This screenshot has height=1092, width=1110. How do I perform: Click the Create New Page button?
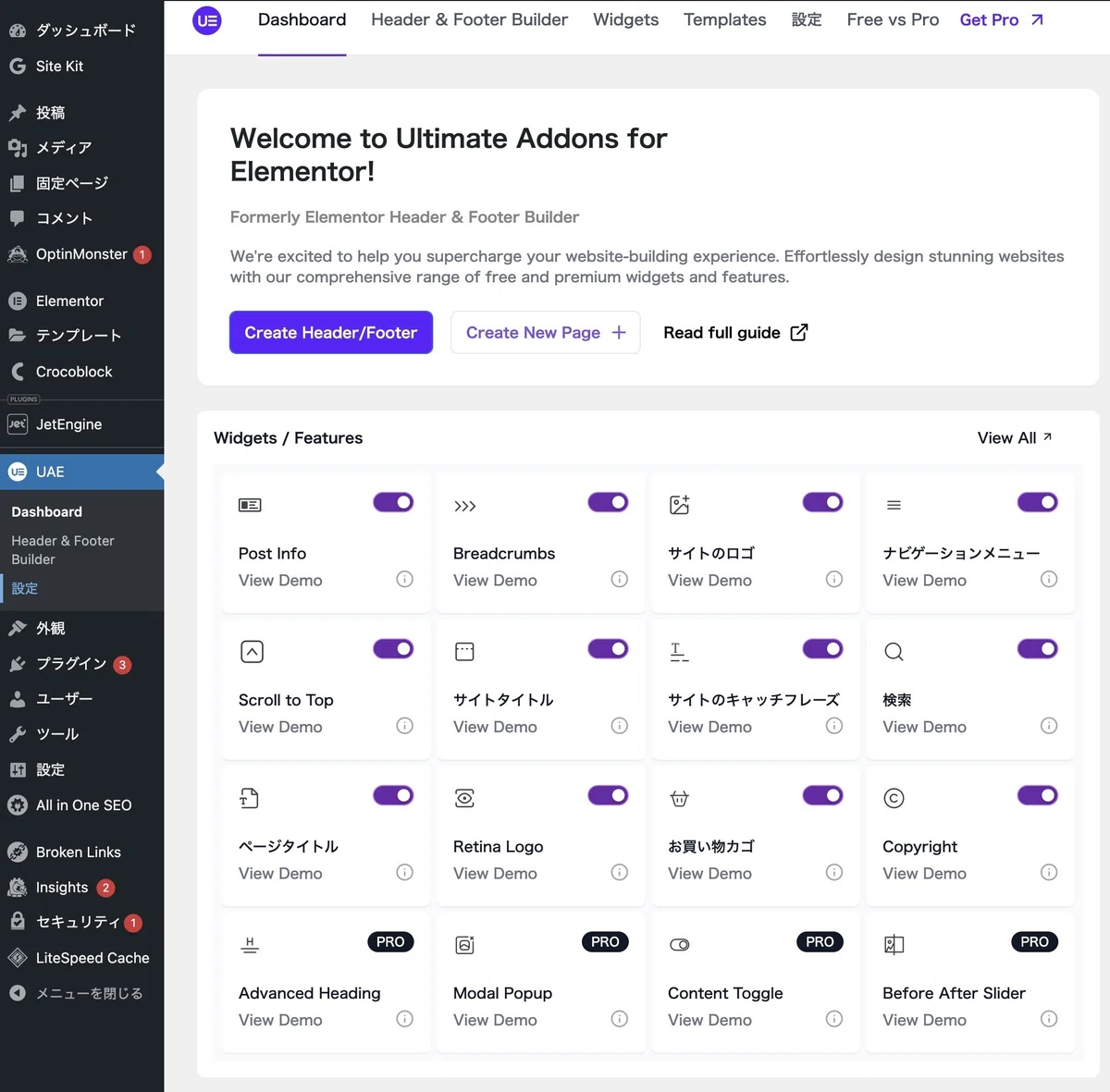coord(546,333)
